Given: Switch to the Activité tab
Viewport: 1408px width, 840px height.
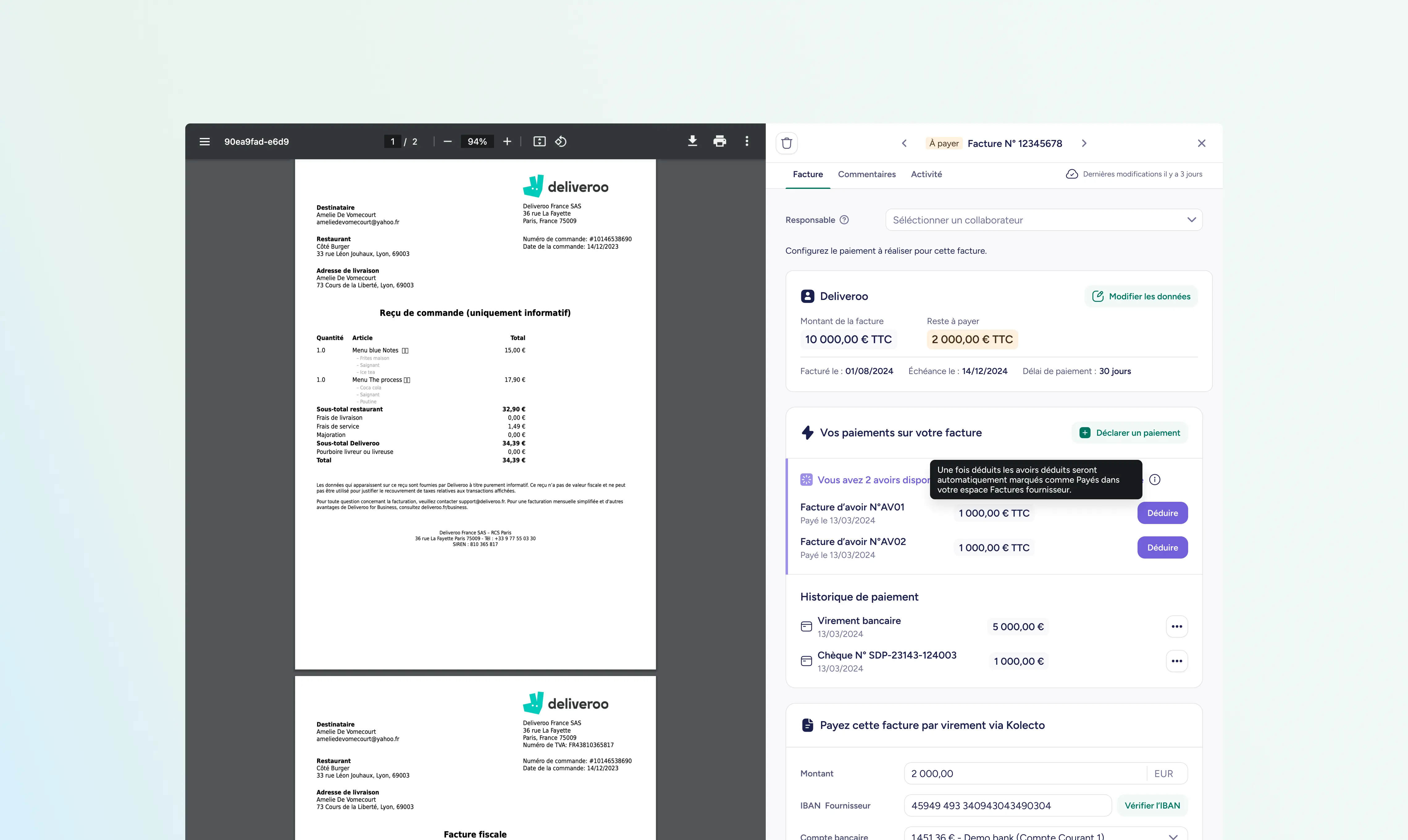Looking at the screenshot, I should [926, 174].
